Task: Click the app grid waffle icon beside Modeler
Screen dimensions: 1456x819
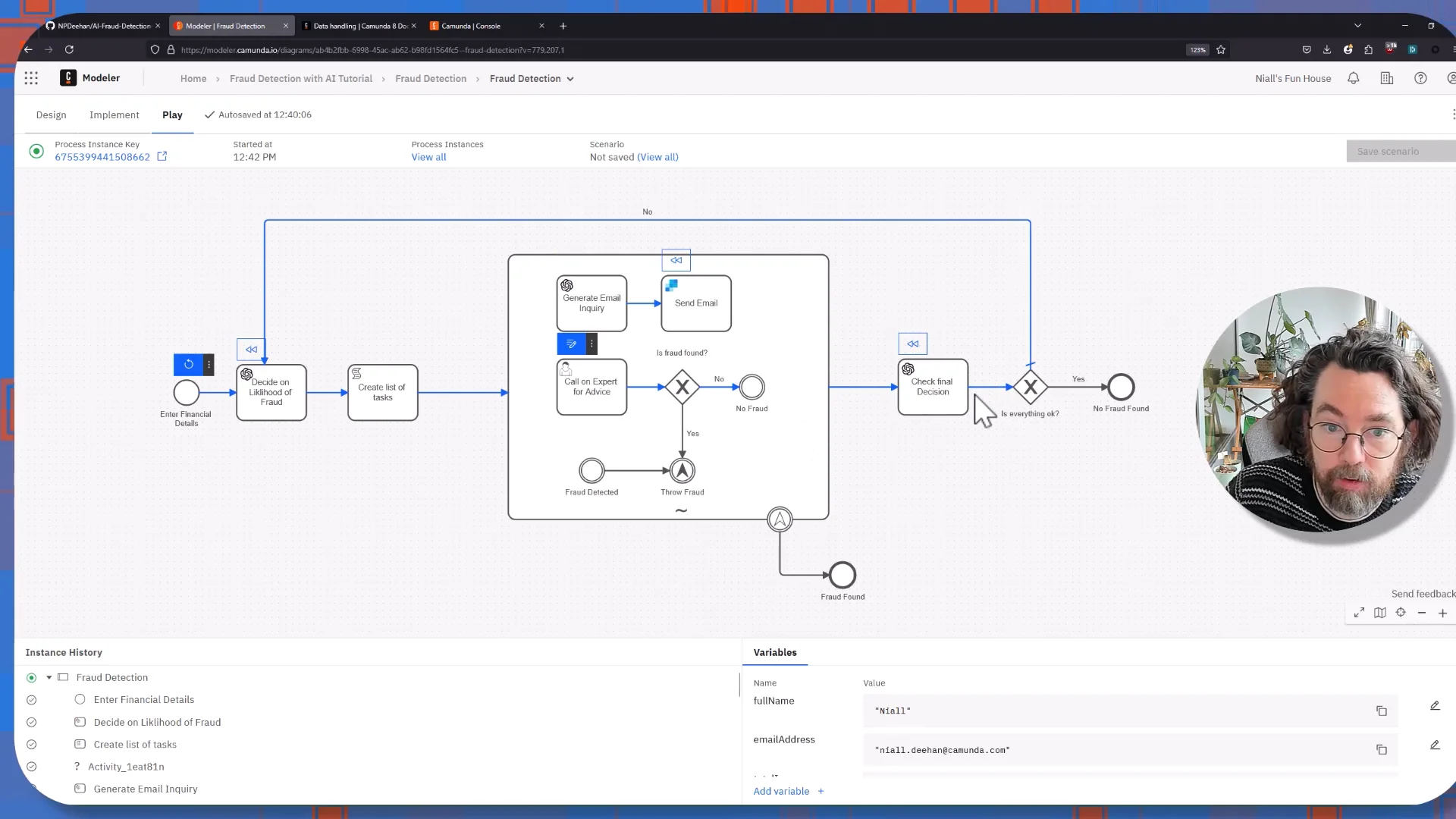Action: click(x=31, y=77)
